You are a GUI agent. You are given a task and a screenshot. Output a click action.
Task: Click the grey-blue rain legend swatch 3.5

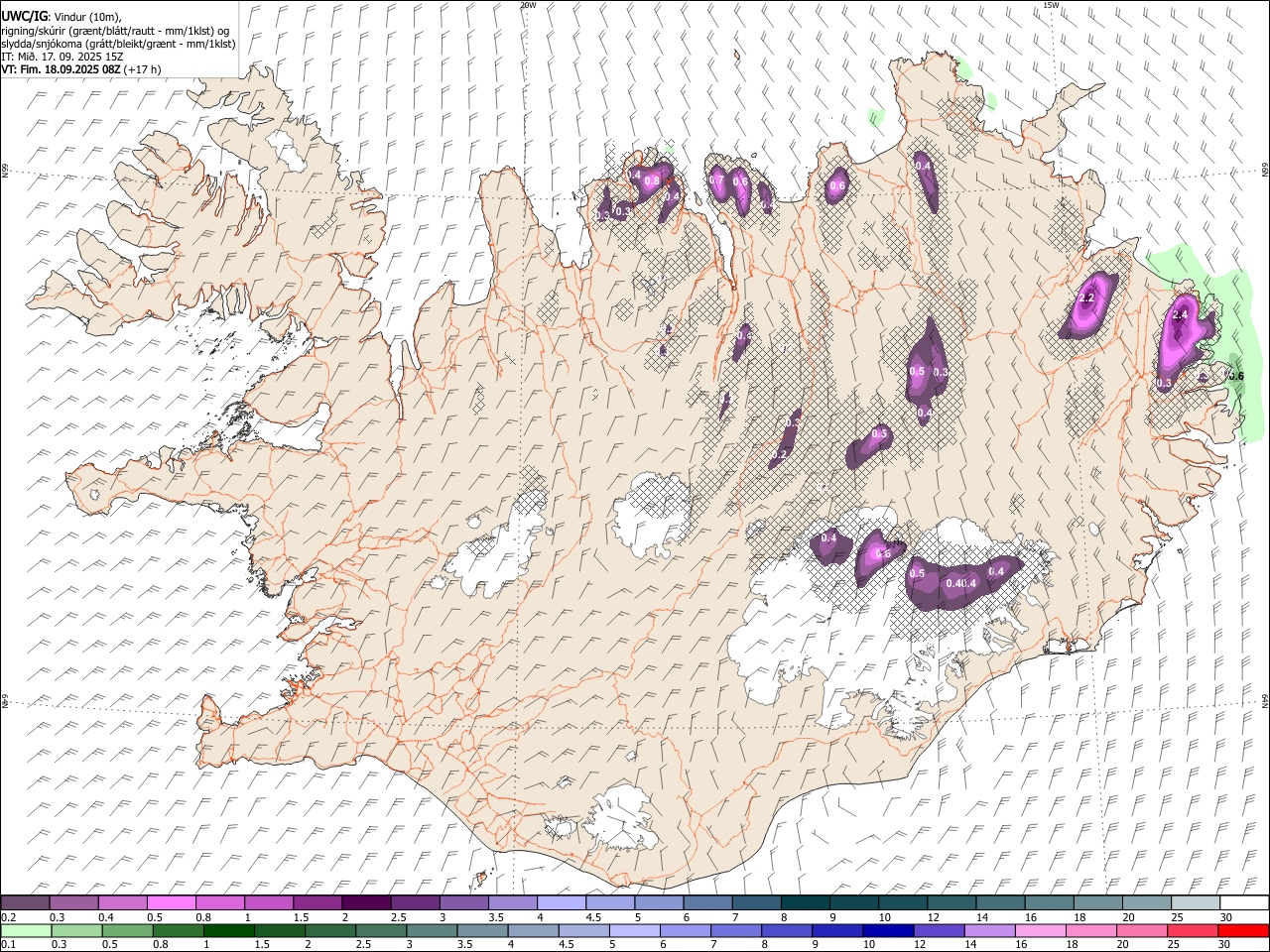(x=482, y=931)
